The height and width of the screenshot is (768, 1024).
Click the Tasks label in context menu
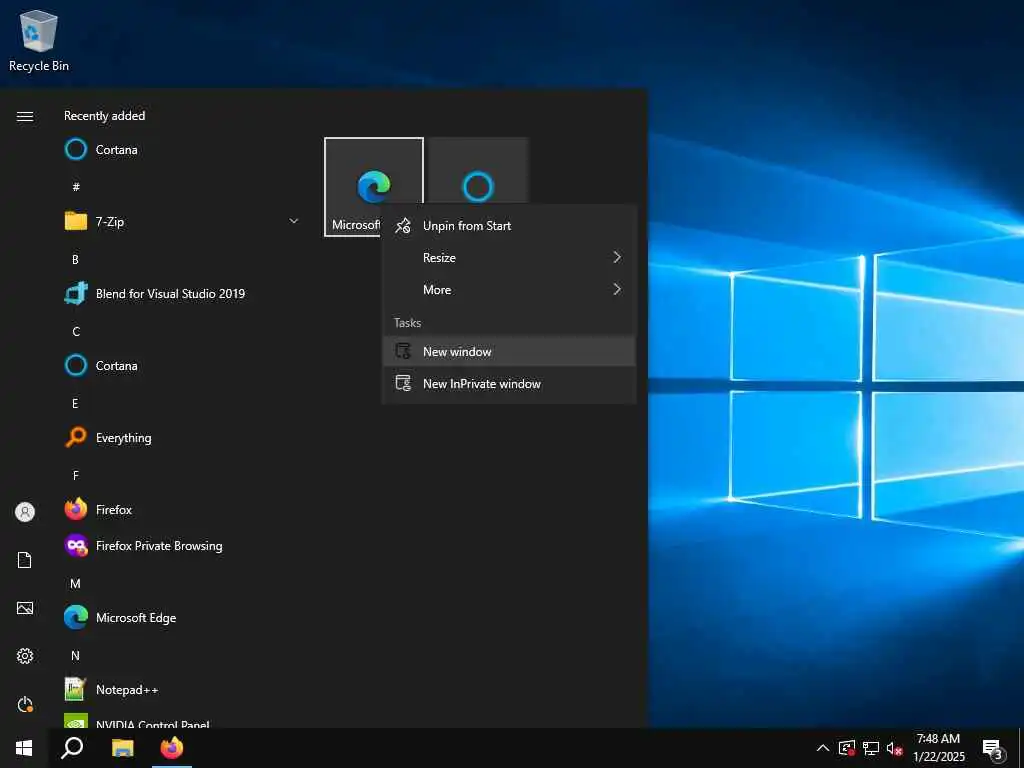click(x=408, y=323)
